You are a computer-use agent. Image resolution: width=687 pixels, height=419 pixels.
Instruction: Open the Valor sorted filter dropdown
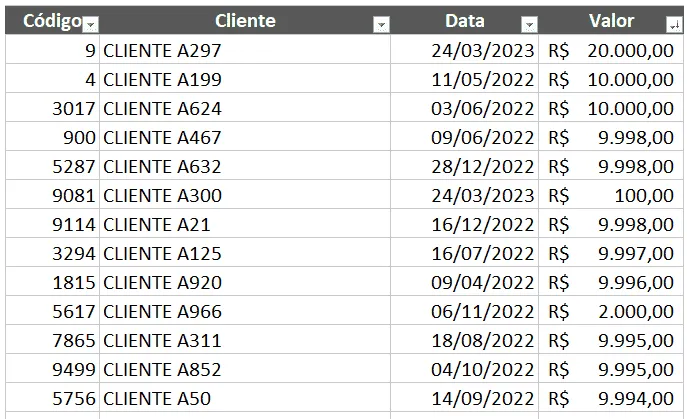pyautogui.click(x=674, y=25)
